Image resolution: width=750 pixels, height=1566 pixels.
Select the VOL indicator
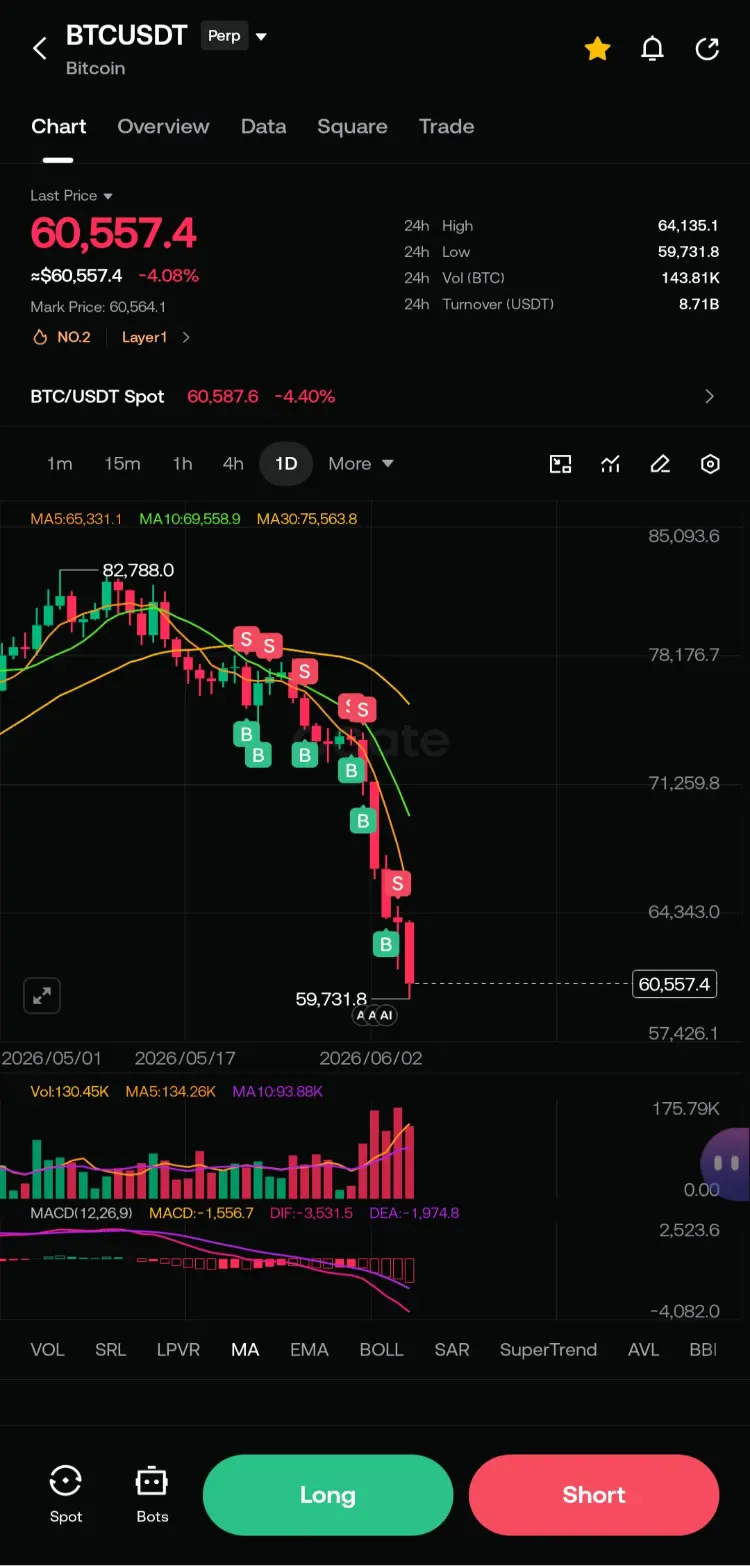[x=47, y=1350]
